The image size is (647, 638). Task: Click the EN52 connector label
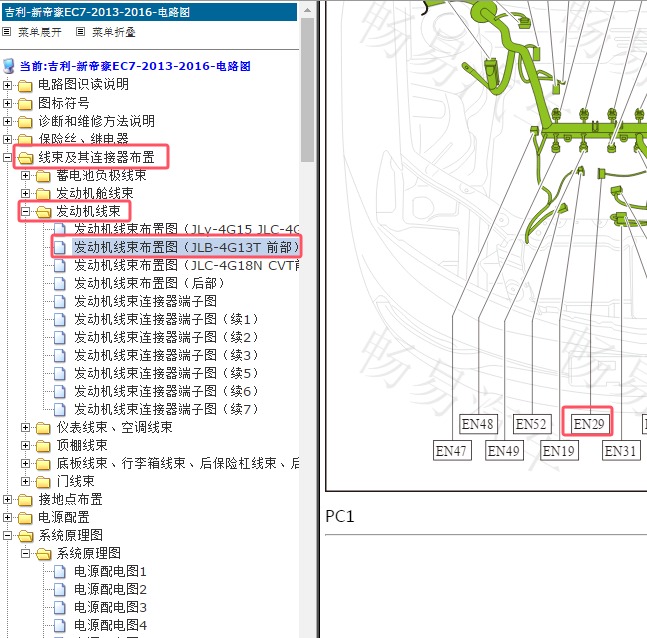pyautogui.click(x=531, y=424)
